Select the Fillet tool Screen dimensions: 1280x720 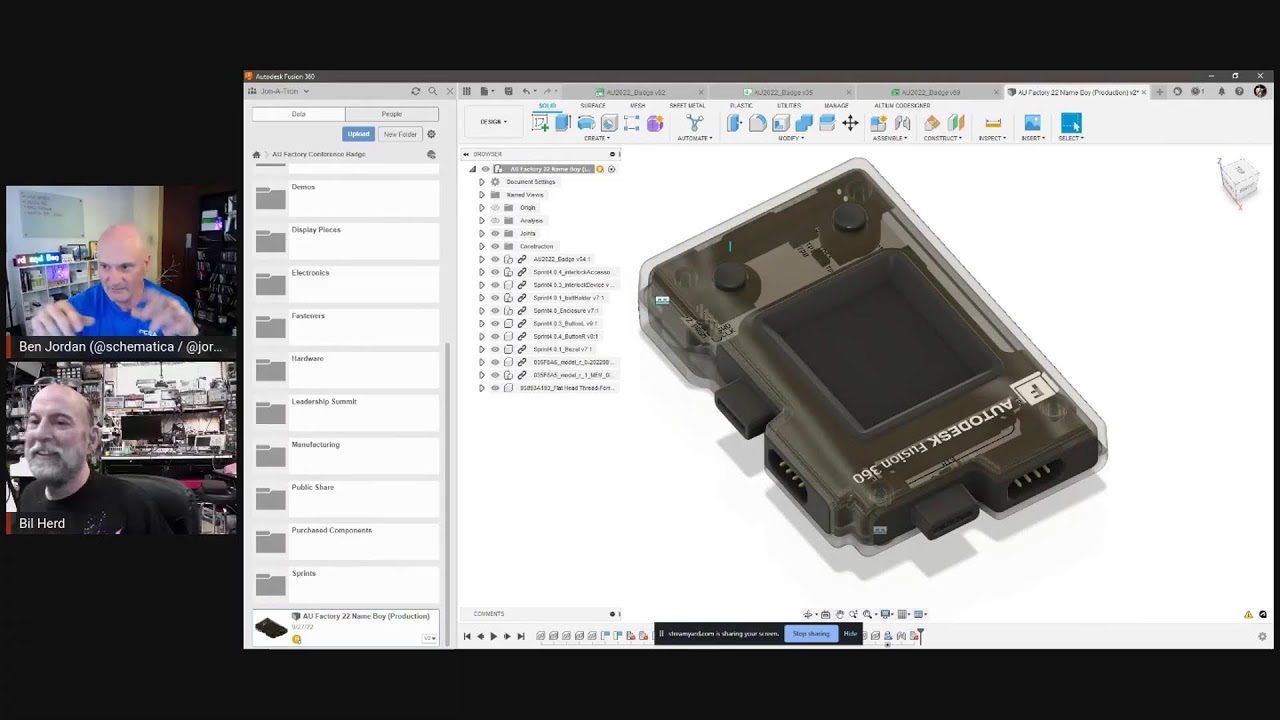click(x=758, y=123)
